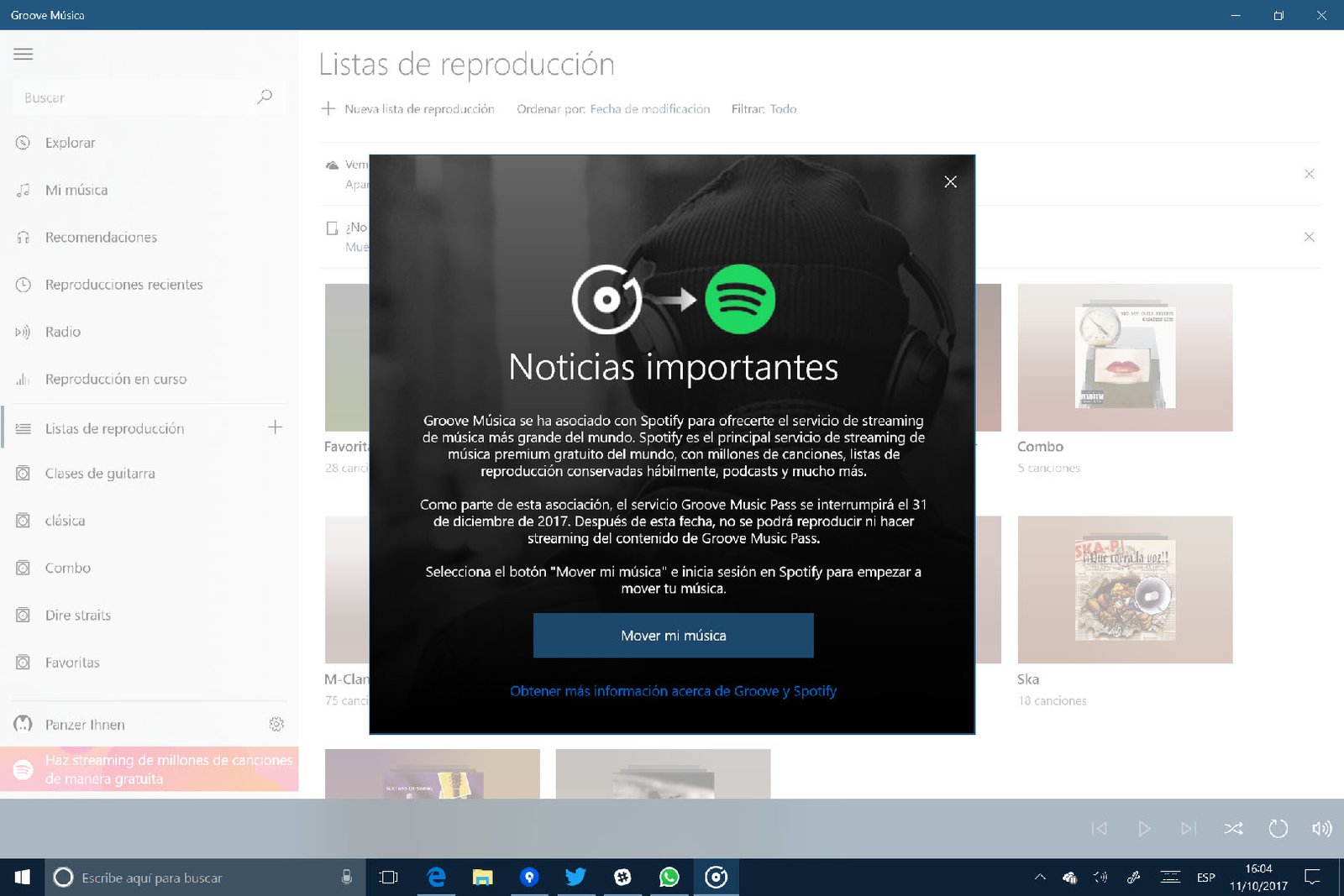Click Mover mi música button
This screenshot has height=896, width=1344.
click(673, 636)
